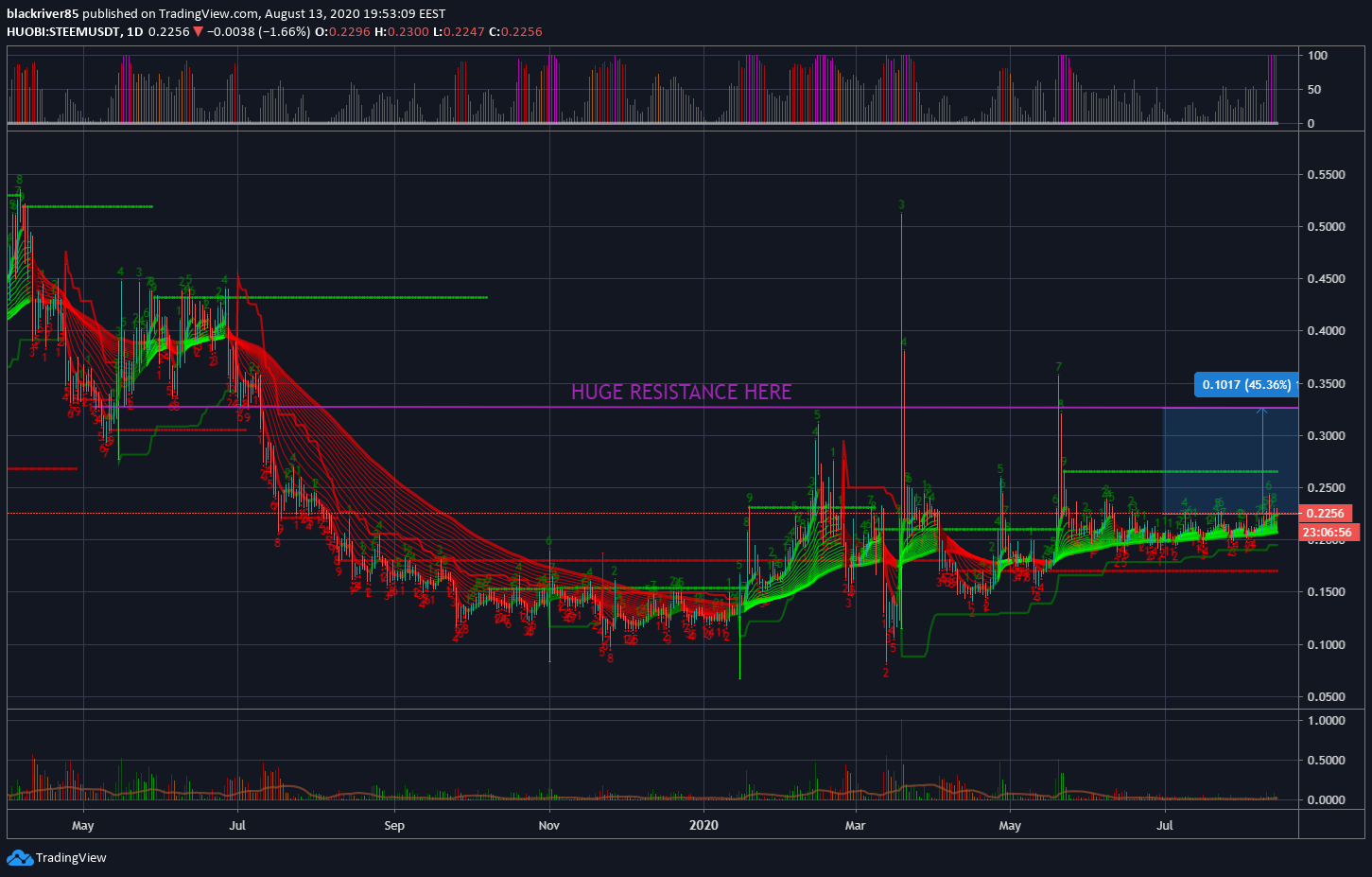
Task: Click the author name blackriver85
Action: [x=43, y=14]
